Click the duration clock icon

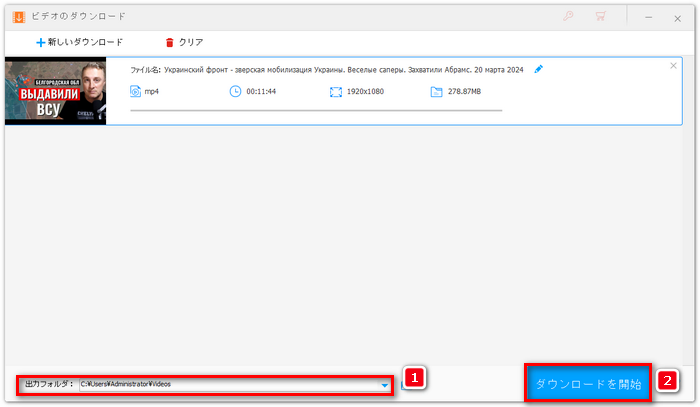235,91
